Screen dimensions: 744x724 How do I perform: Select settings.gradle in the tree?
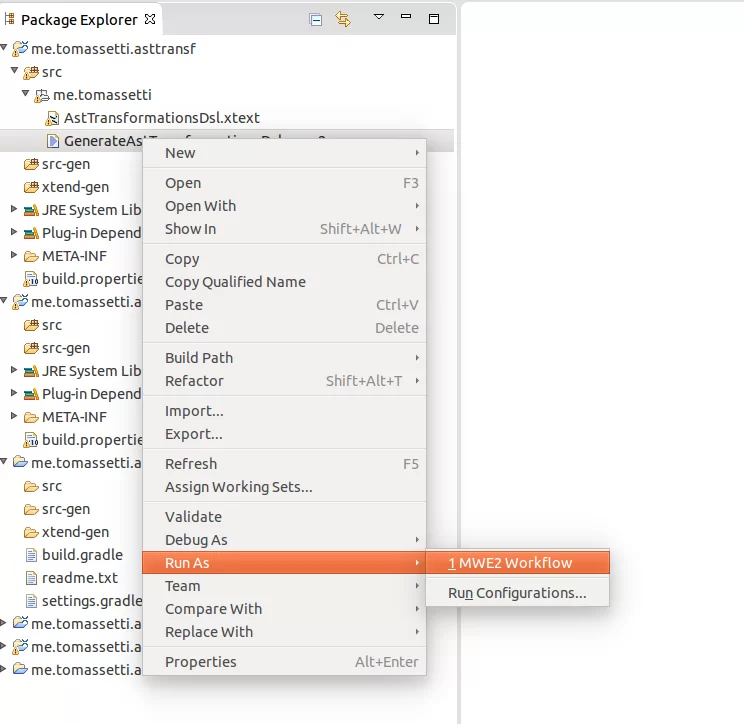coord(92,601)
